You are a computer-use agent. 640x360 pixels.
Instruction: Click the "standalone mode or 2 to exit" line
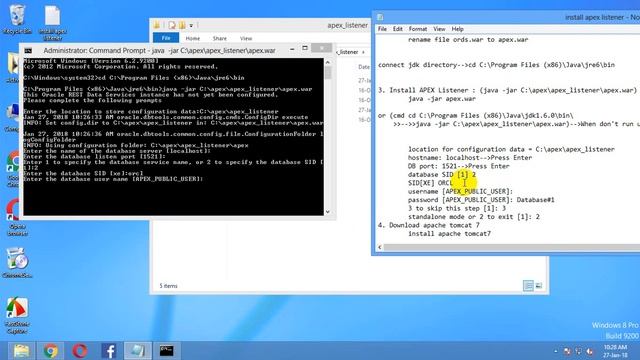473,217
